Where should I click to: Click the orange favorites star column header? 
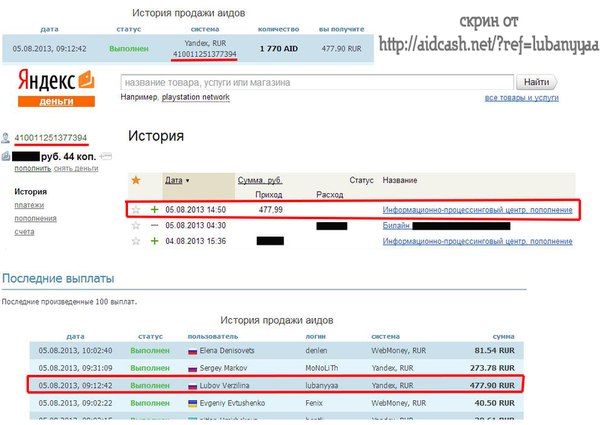pos(136,180)
